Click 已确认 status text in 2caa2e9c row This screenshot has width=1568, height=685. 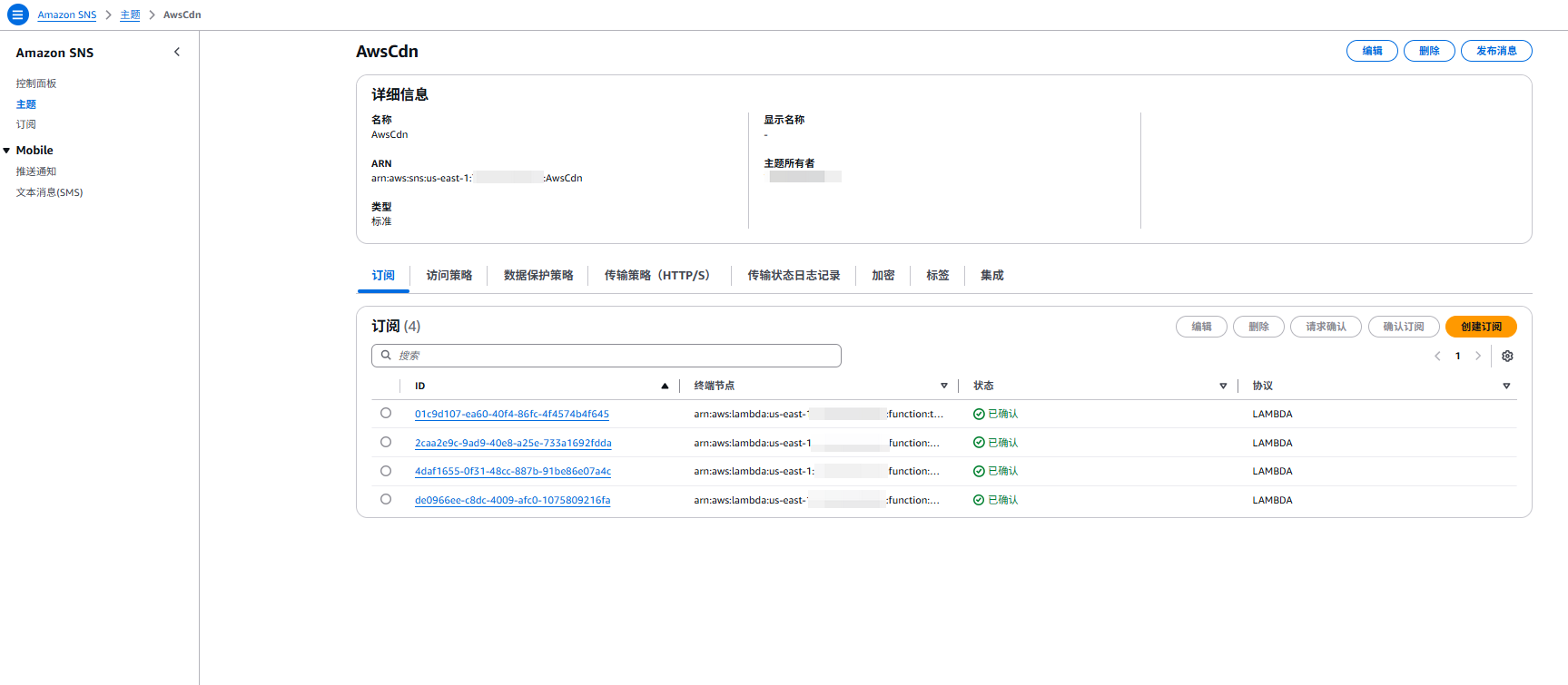[1003, 444]
